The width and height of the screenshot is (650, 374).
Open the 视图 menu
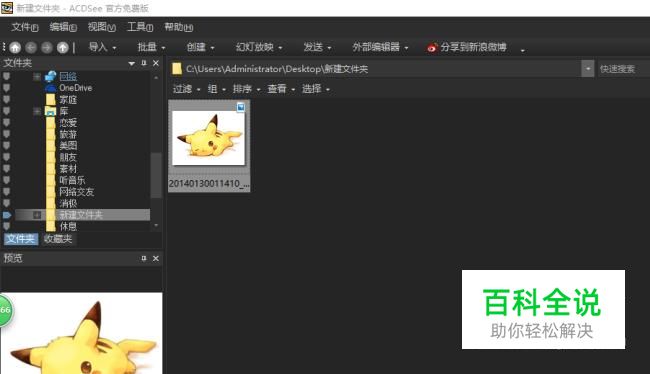click(x=102, y=27)
